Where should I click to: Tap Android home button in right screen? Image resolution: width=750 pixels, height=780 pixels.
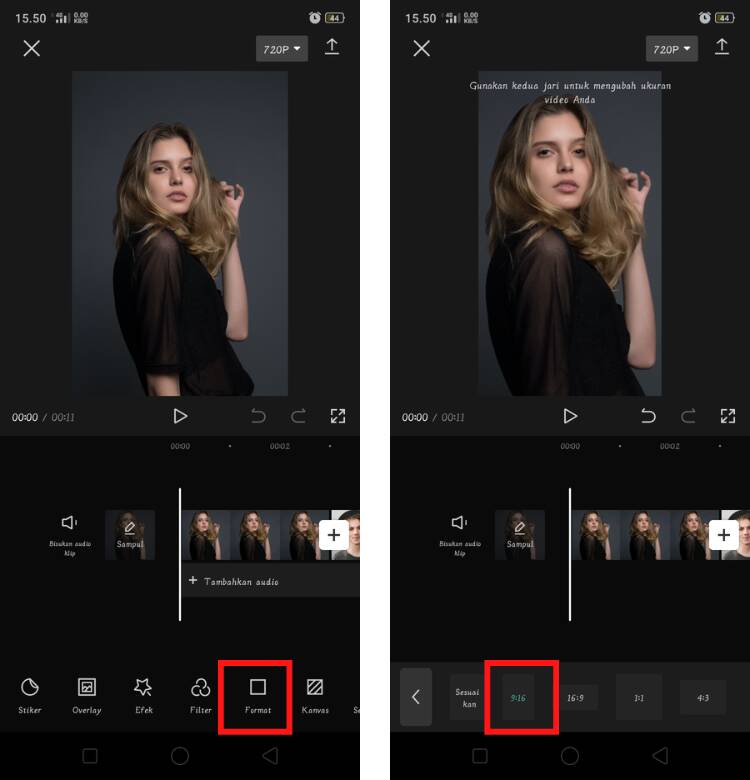click(x=570, y=756)
